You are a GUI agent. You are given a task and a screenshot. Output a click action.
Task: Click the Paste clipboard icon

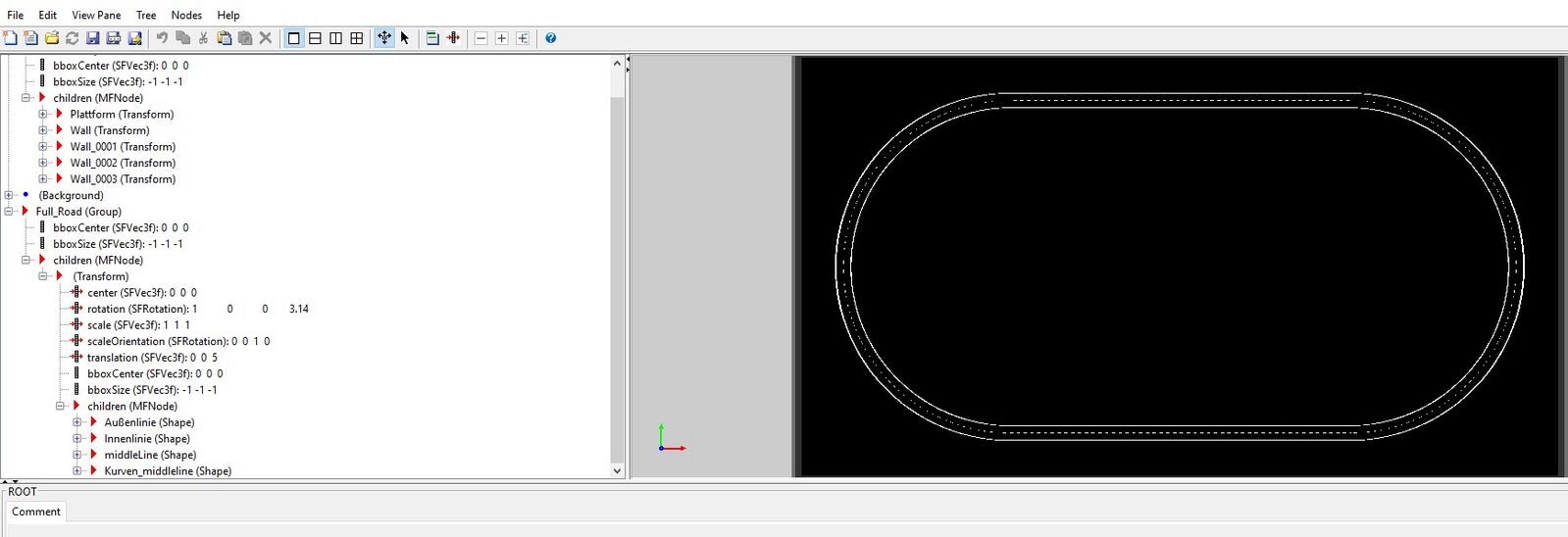(225, 38)
